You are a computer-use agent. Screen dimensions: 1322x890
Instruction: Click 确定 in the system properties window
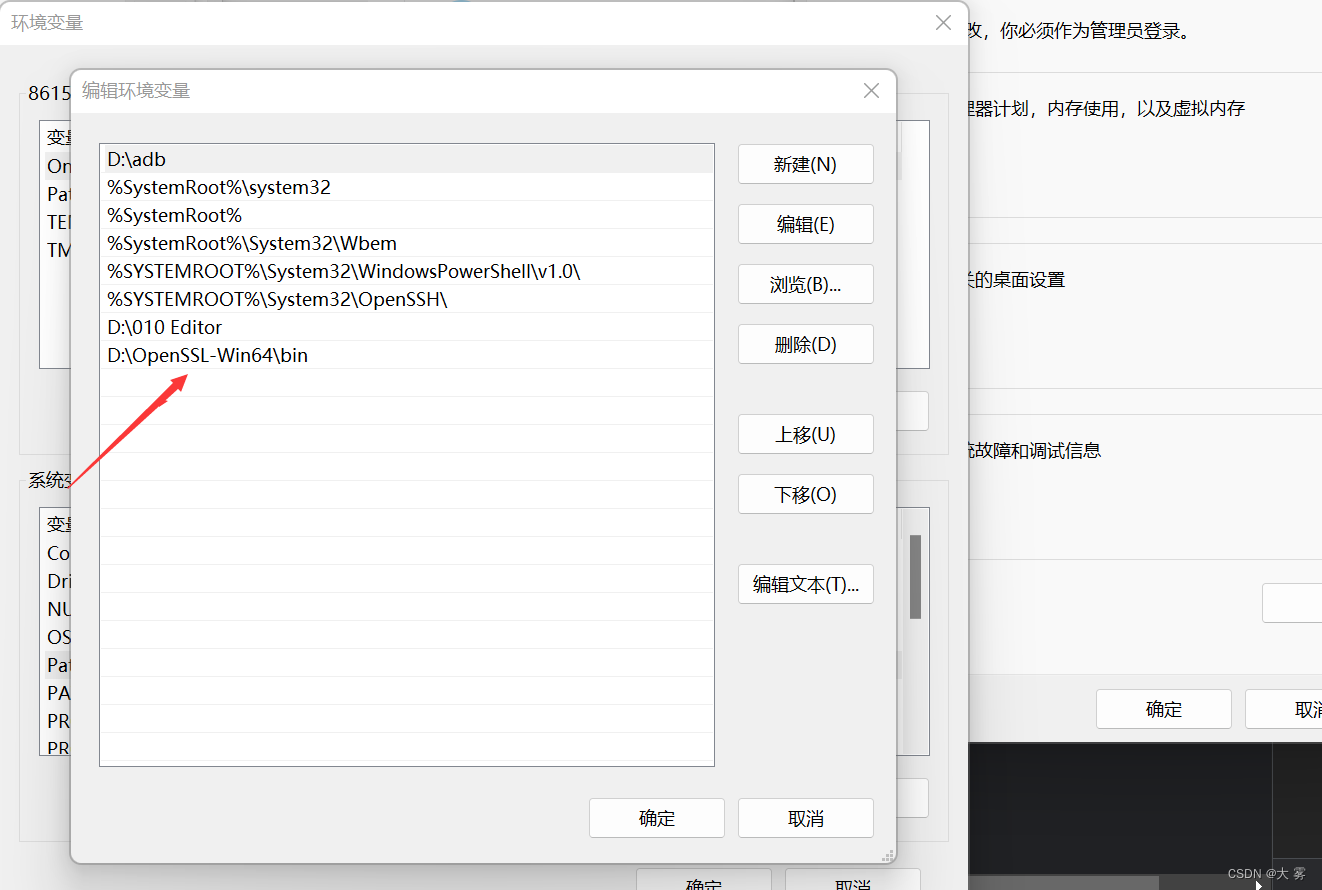[x=1163, y=709]
